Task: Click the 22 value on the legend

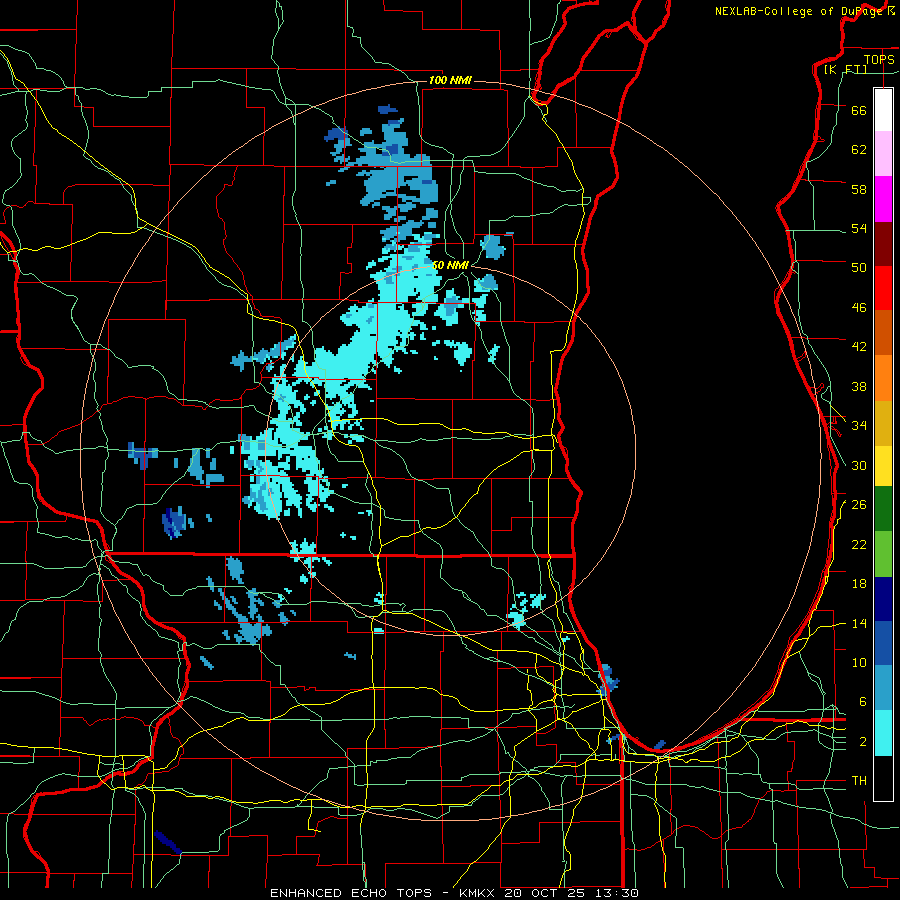Action: coord(859,544)
